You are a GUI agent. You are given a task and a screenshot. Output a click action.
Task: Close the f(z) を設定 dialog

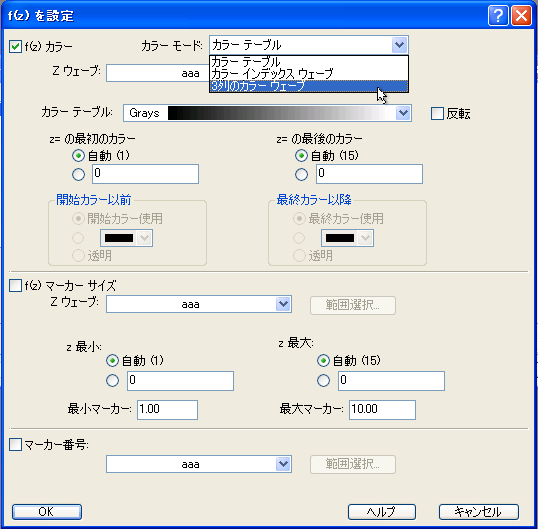[x=522, y=16]
